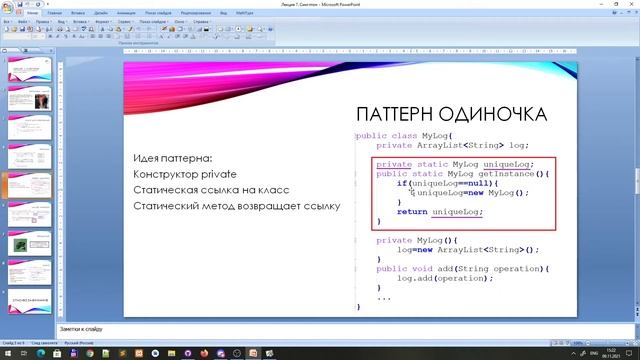Select slide 2 thumbnail with the photo

click(x=29, y=98)
